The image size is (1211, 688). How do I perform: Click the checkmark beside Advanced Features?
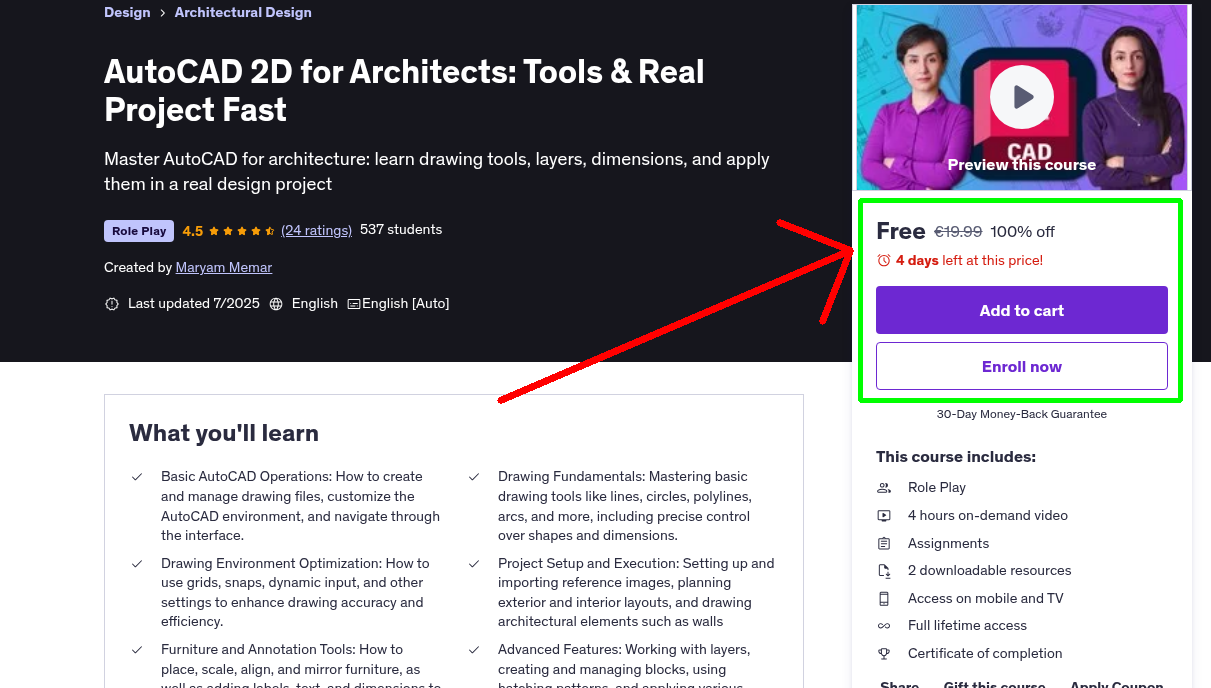[474, 650]
